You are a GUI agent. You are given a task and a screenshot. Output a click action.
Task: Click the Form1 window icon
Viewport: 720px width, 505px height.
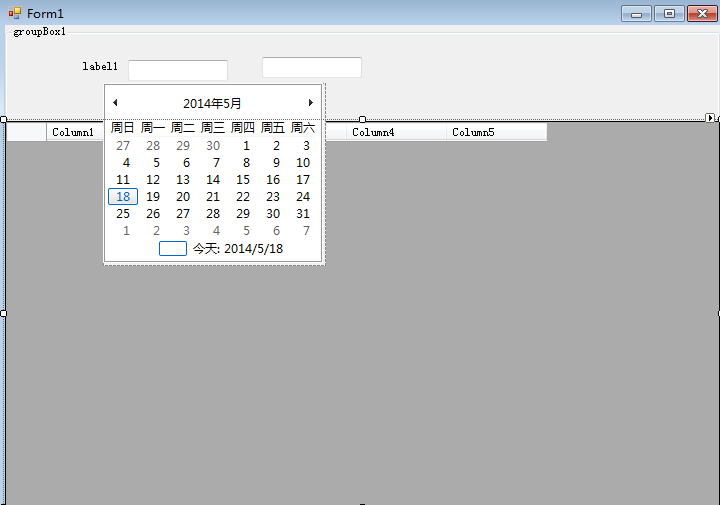15,13
